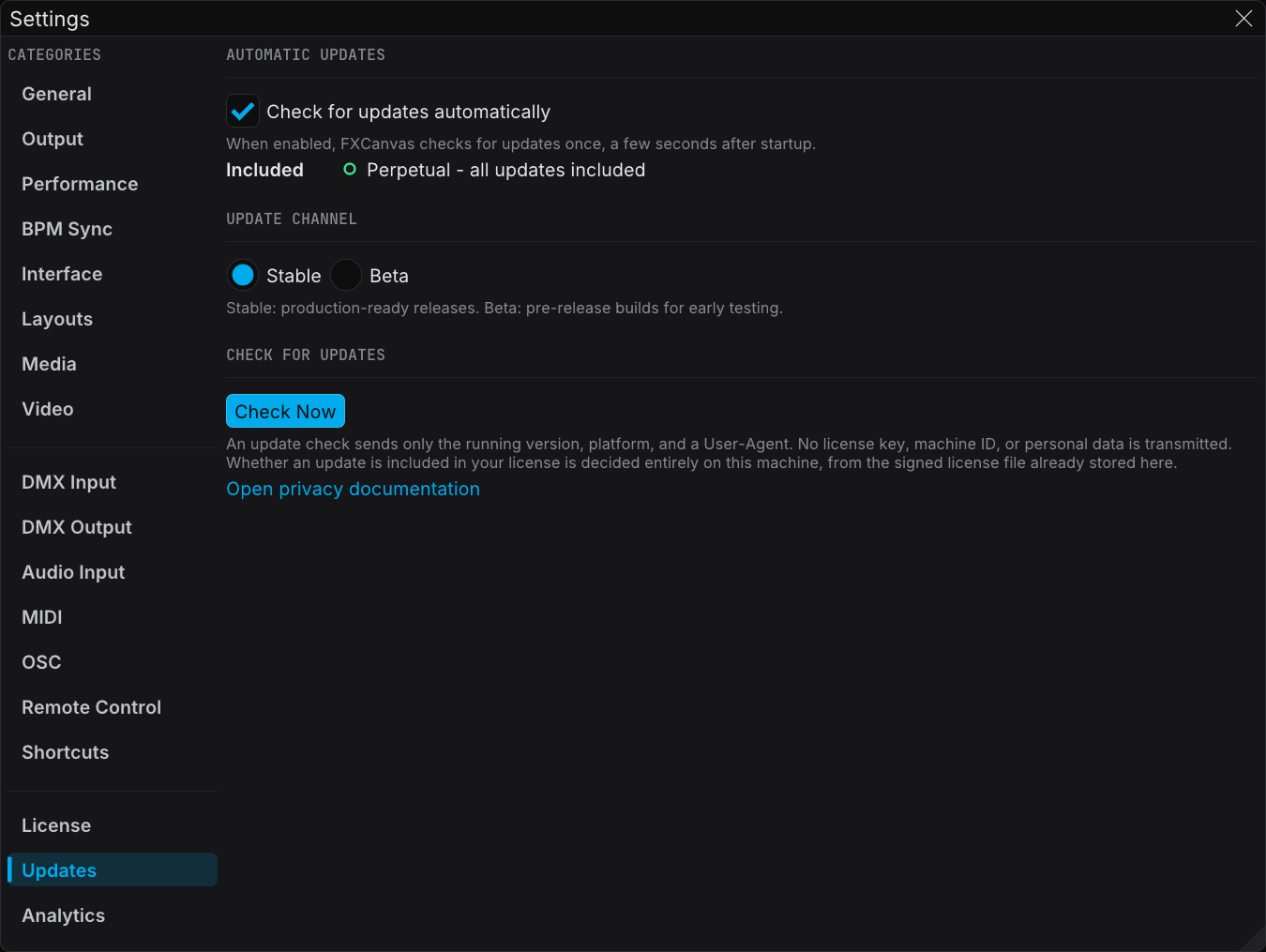Click the bold 'Included' label

tap(264, 170)
